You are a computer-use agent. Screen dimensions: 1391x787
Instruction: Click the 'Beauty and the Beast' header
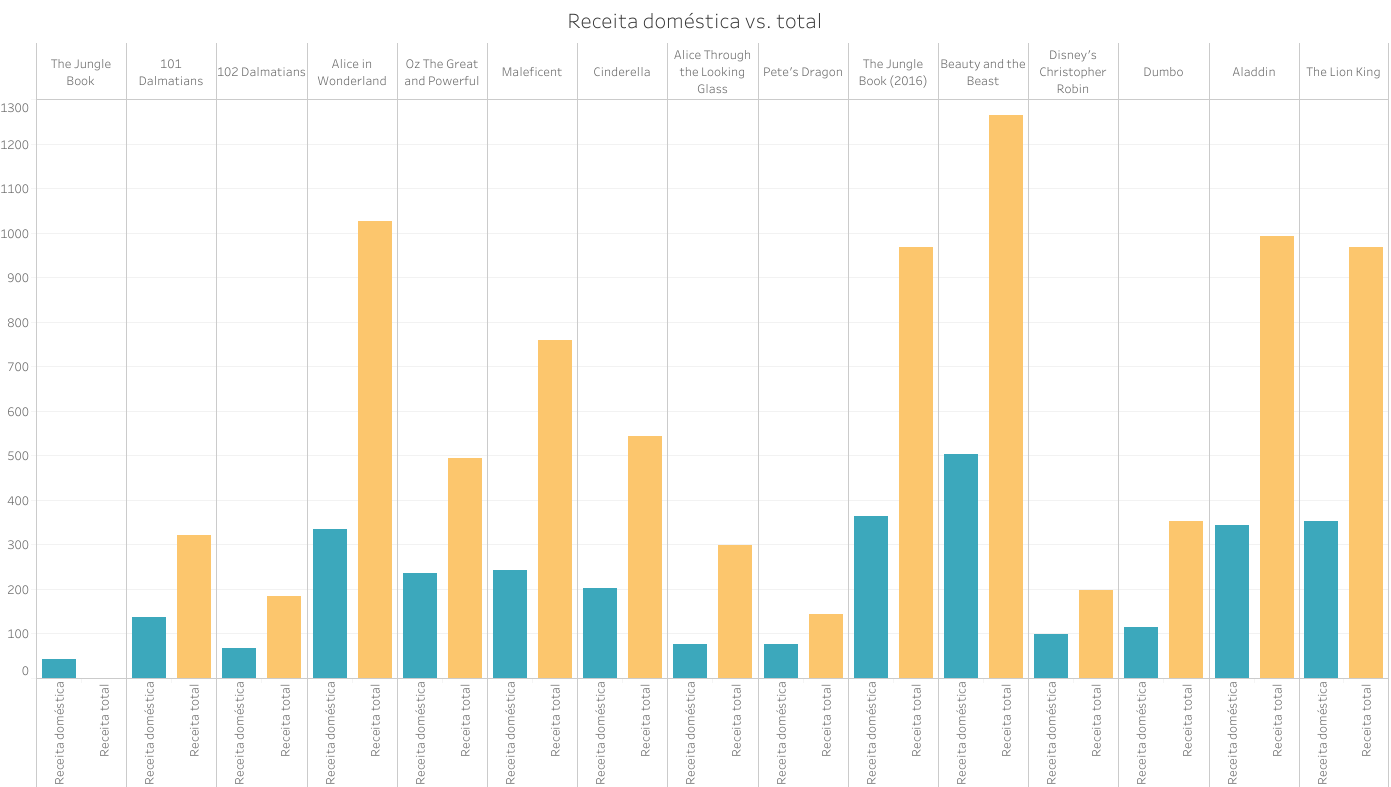click(983, 72)
